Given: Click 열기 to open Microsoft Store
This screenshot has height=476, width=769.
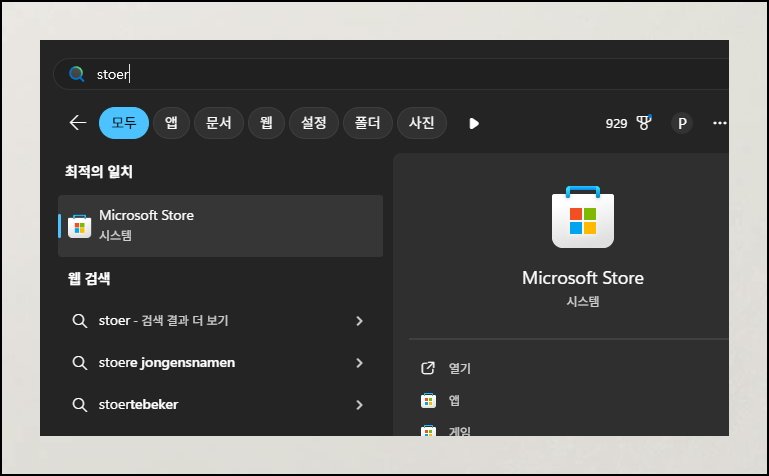Looking at the screenshot, I should point(460,368).
